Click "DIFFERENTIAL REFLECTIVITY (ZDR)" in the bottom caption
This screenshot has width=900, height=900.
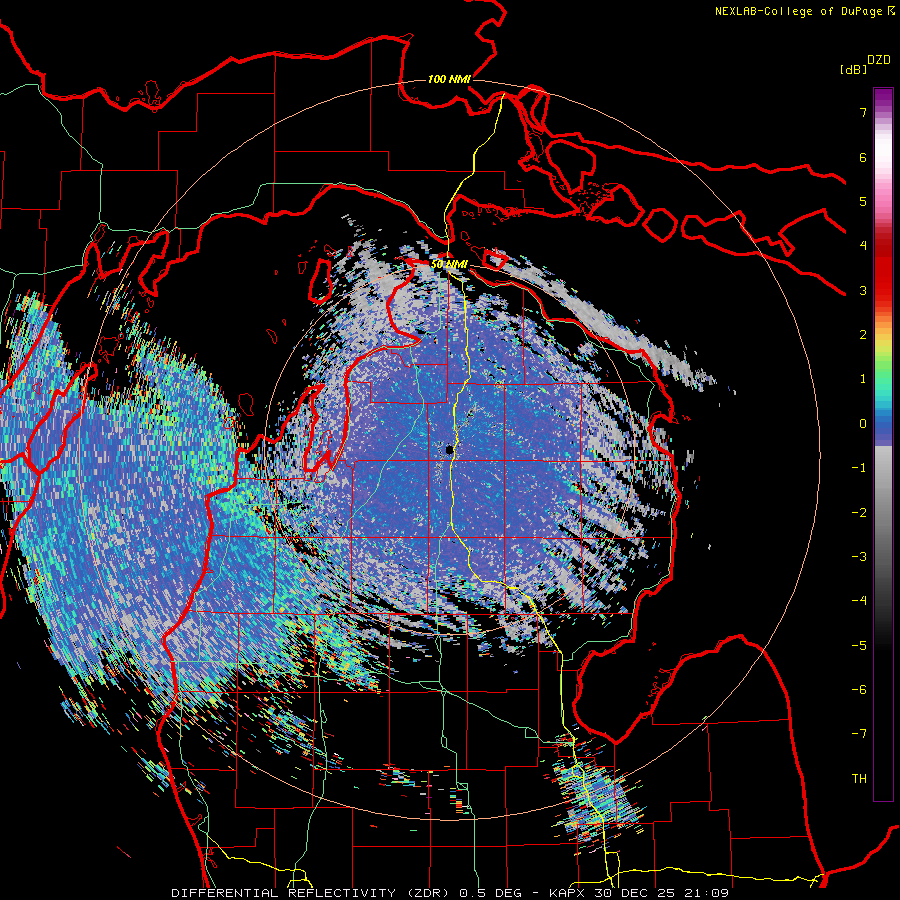tap(312, 893)
